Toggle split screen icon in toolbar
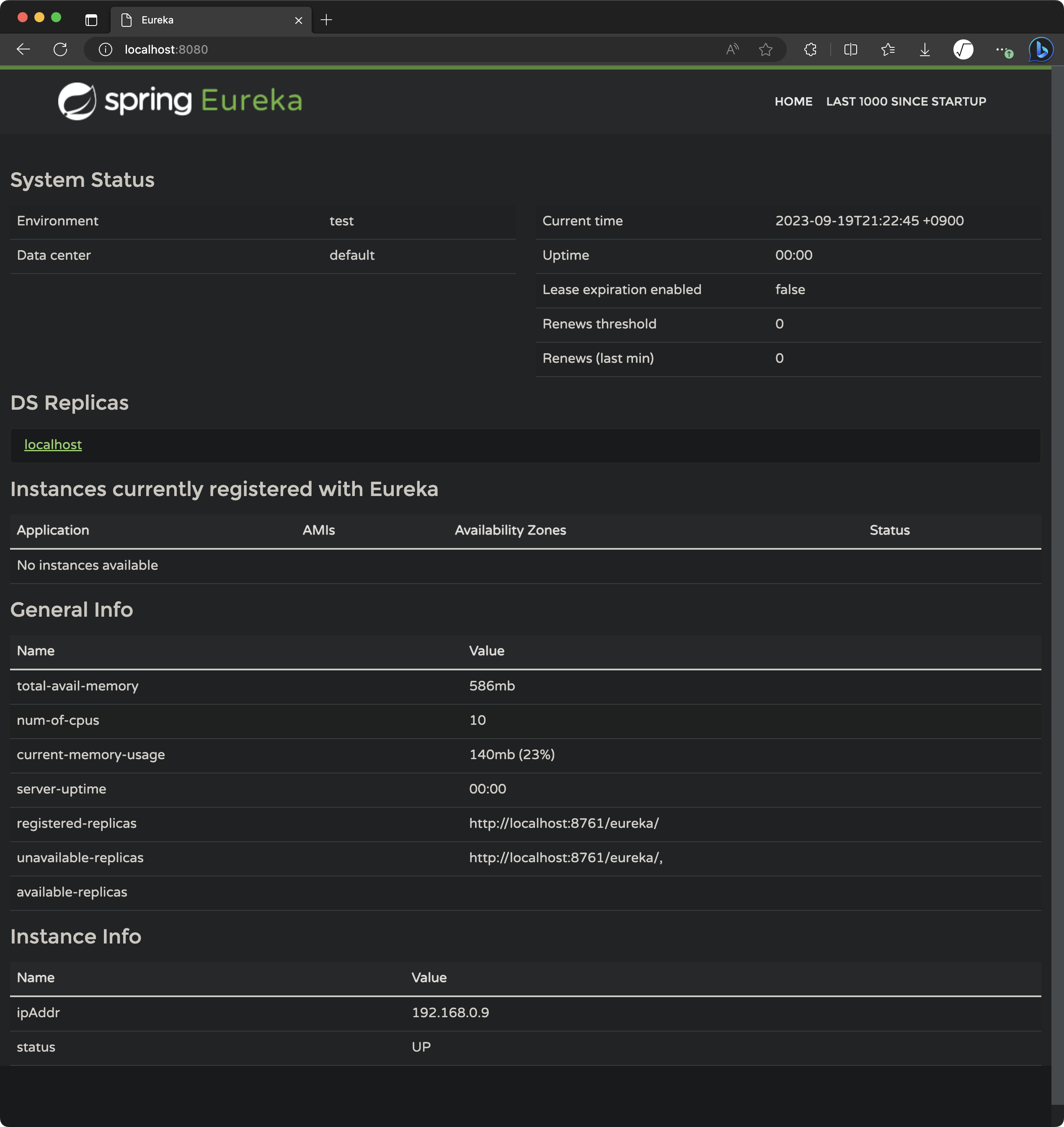The image size is (1064, 1127). pos(850,49)
